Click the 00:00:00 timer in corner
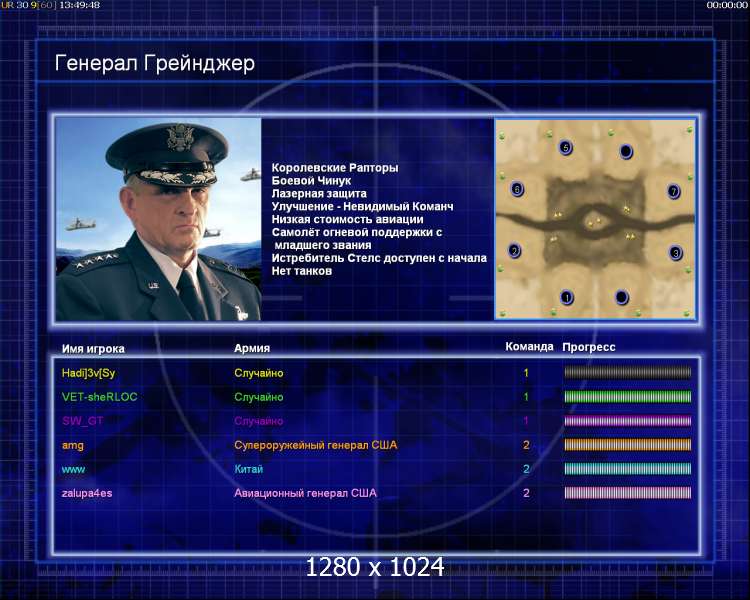 pos(727,5)
